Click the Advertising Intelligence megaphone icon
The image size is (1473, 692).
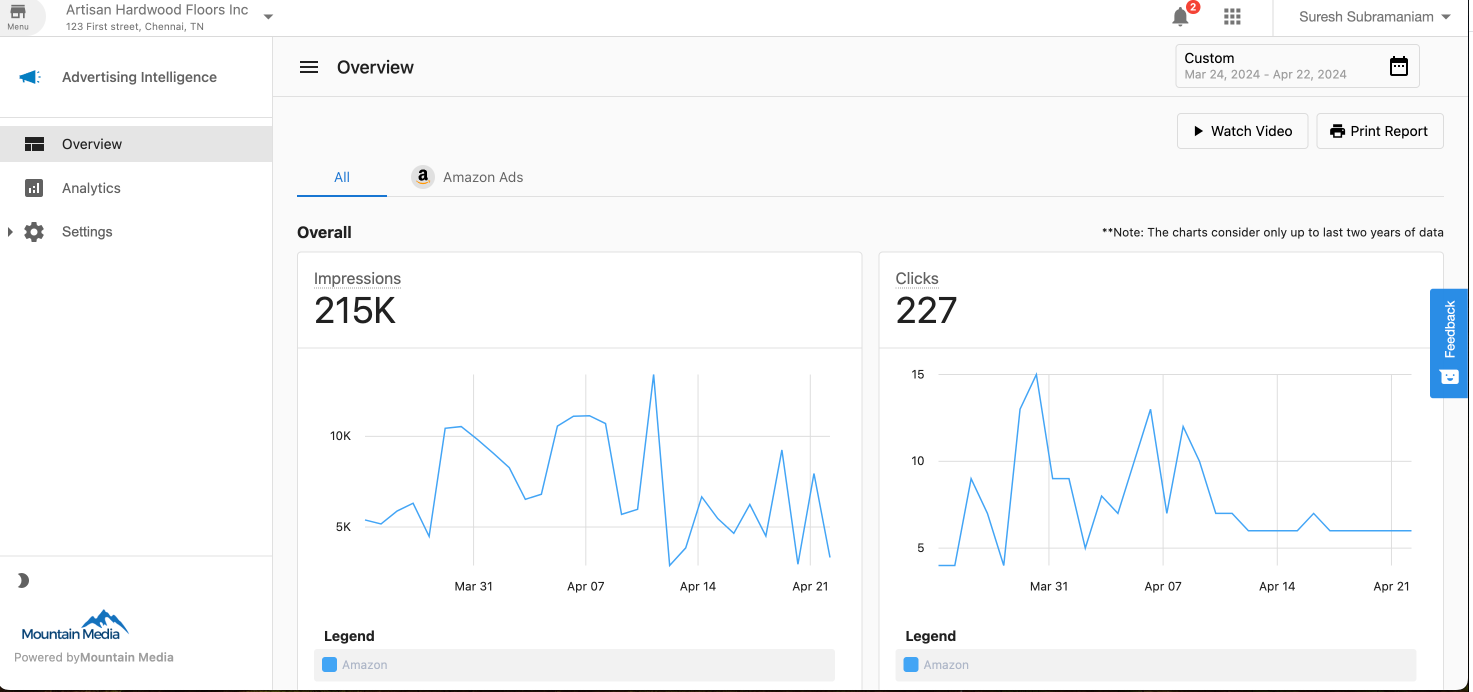pos(30,77)
